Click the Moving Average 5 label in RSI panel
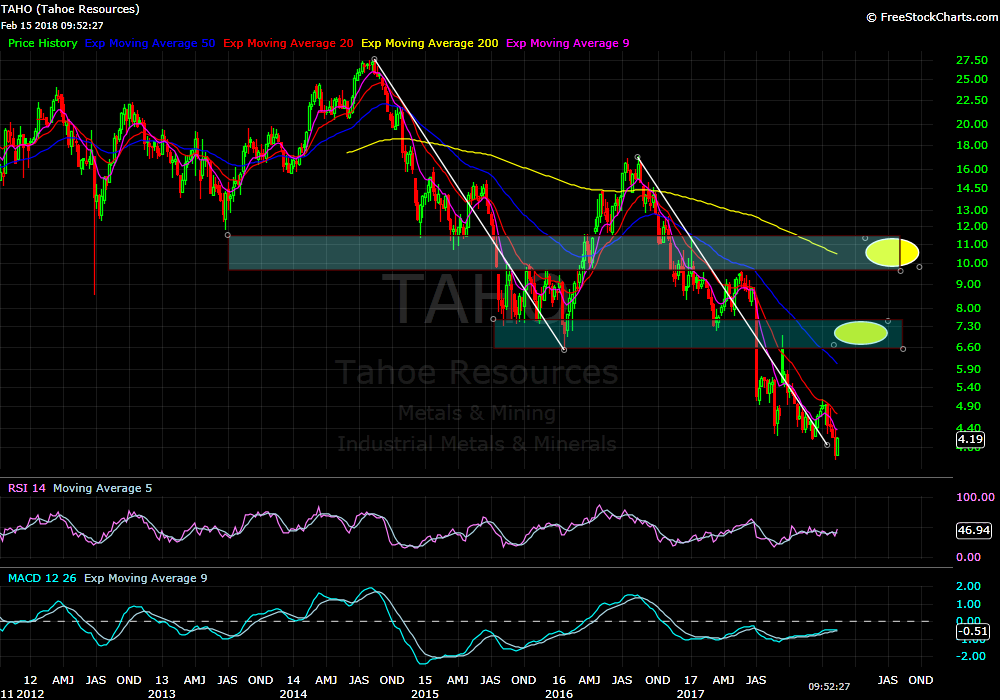This screenshot has width=1000, height=700. tap(101, 488)
